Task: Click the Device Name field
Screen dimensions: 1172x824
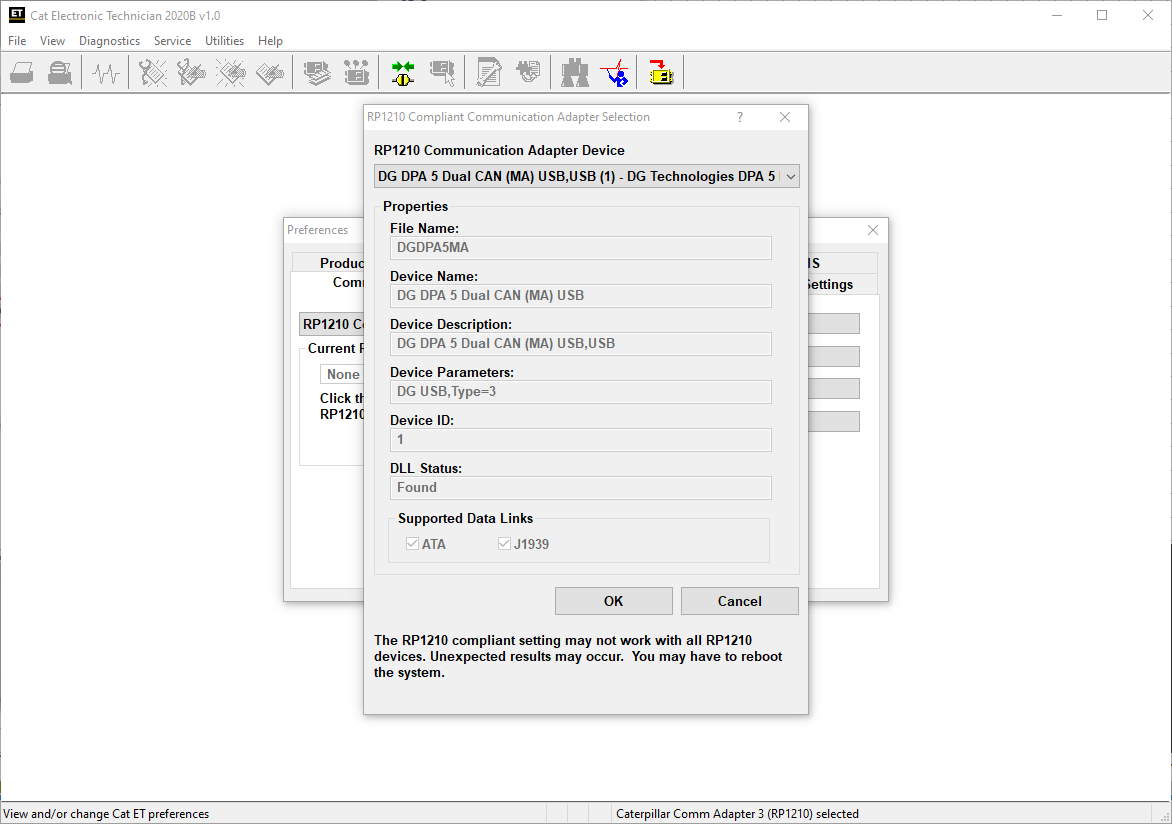Action: point(581,295)
